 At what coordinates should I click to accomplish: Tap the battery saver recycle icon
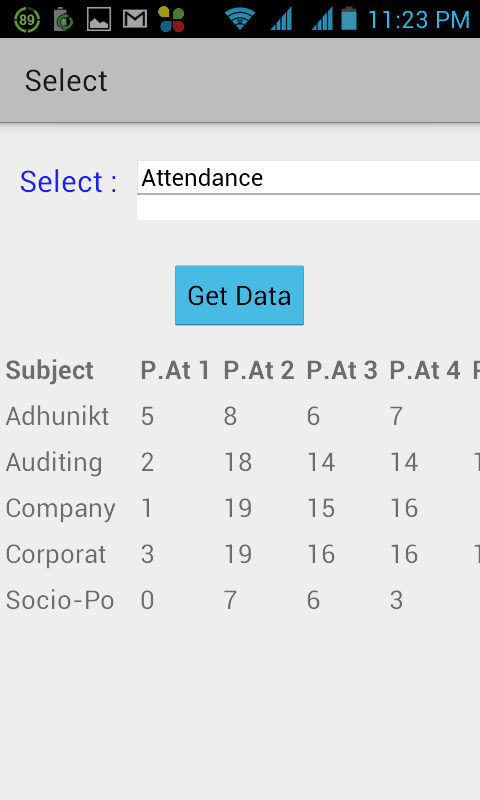click(x=63, y=20)
